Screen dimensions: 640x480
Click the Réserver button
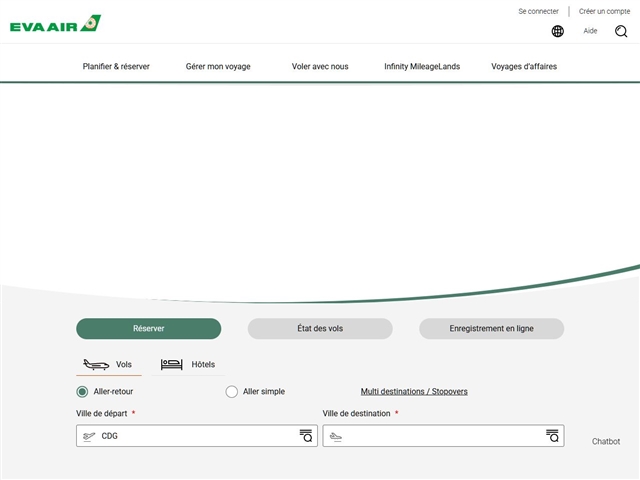pos(149,329)
